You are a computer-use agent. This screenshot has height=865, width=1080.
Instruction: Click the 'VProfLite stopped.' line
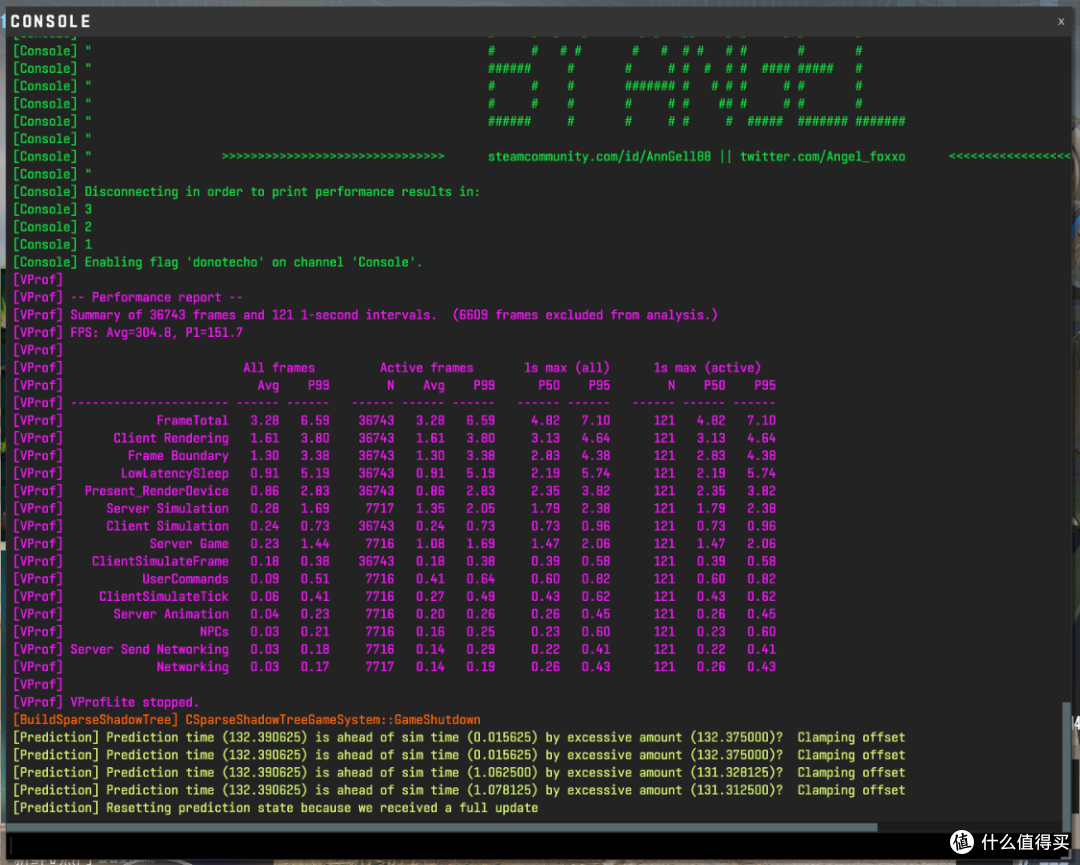[107, 702]
